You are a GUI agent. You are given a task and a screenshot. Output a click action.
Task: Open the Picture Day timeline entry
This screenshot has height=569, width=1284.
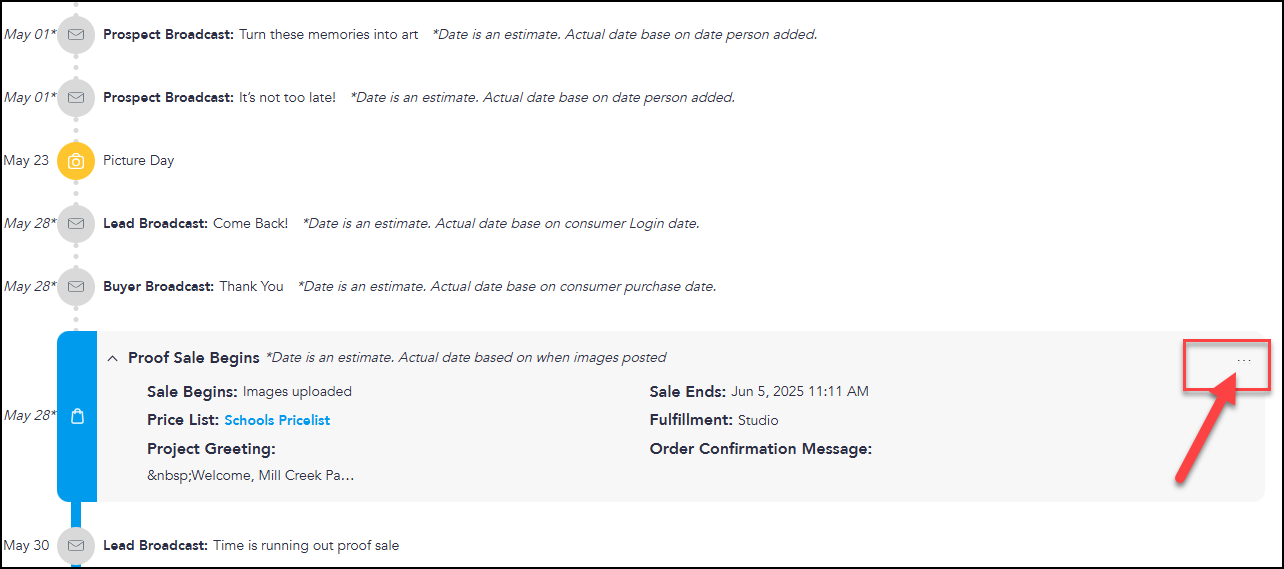tap(139, 160)
